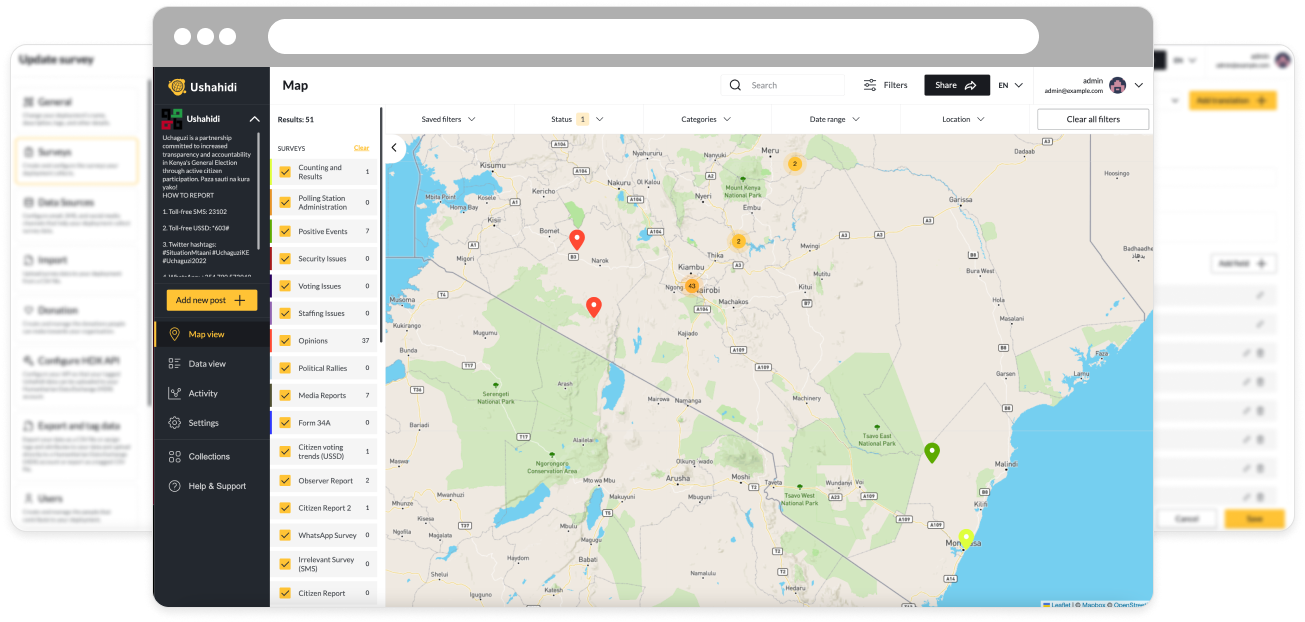Open the Date range filter dropdown
This screenshot has height=622, width=1305.
click(x=835, y=119)
